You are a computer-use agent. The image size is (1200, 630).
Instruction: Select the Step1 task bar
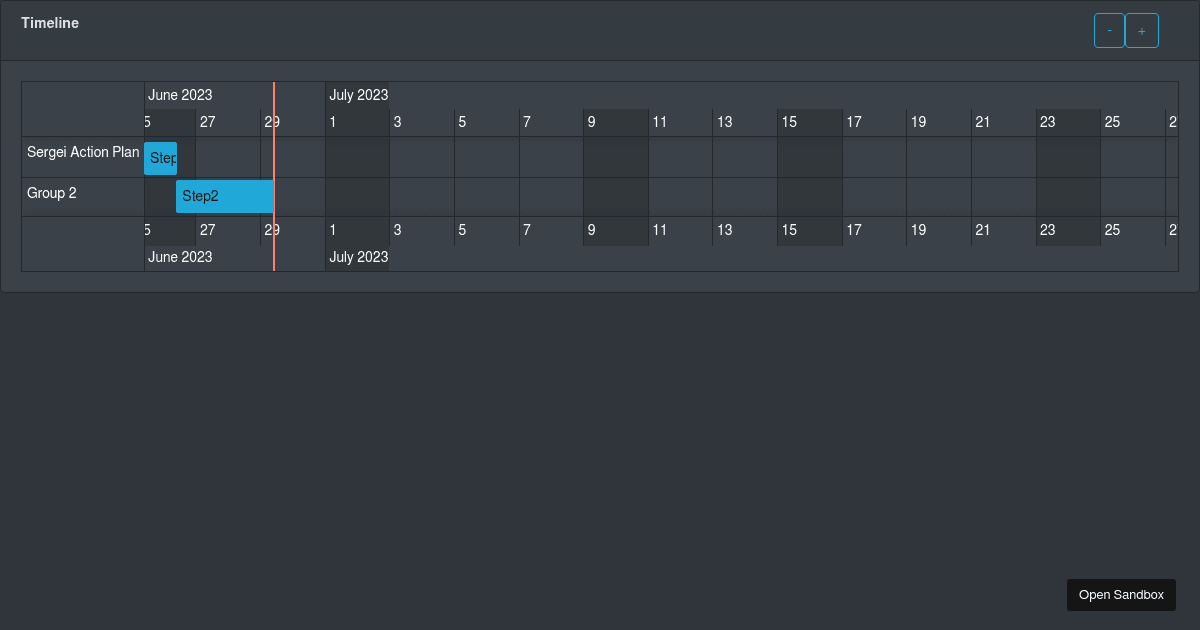pos(160,157)
